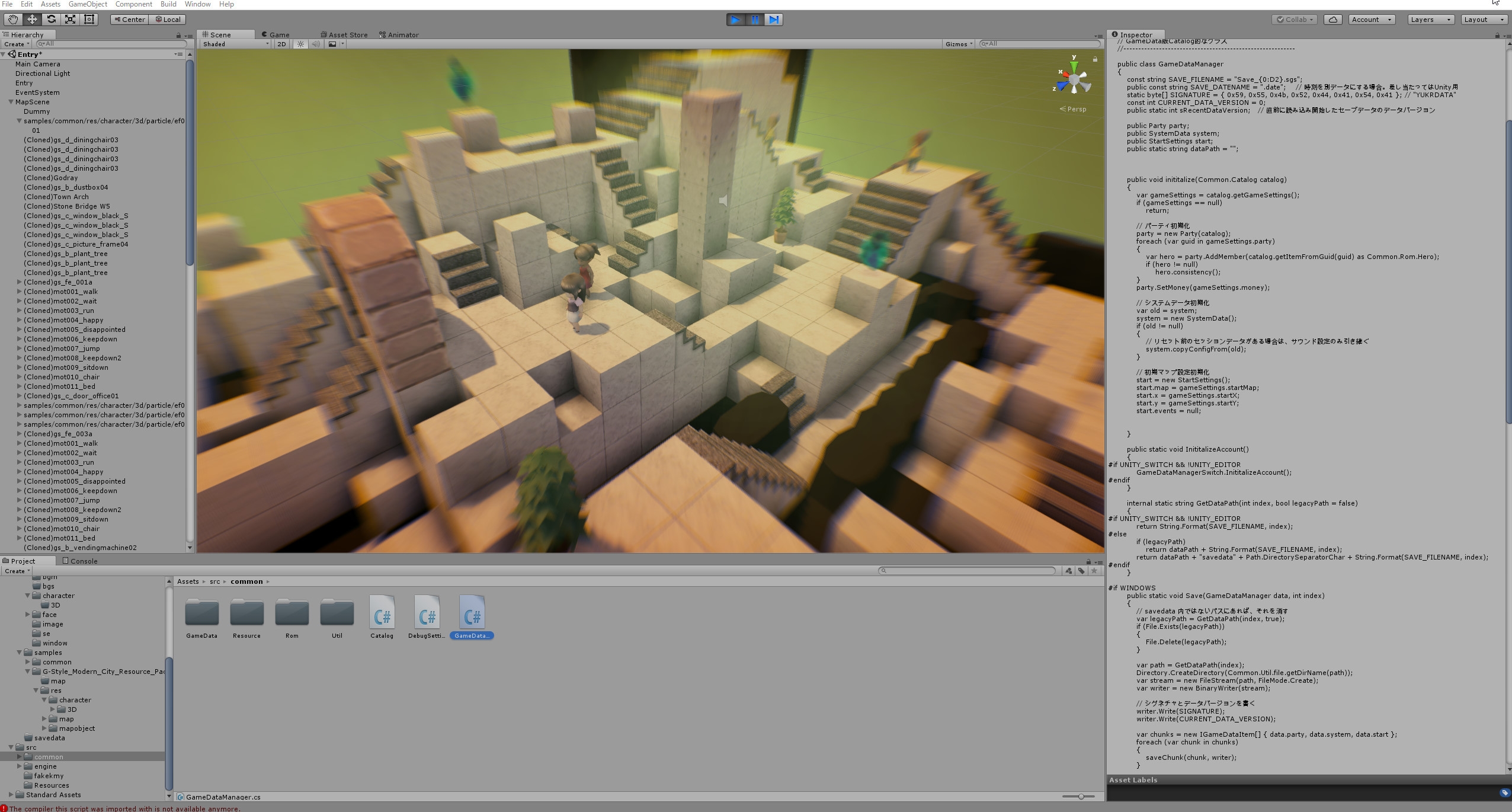The image size is (1512, 812).
Task: Click the Center pivot button
Action: 129,20
